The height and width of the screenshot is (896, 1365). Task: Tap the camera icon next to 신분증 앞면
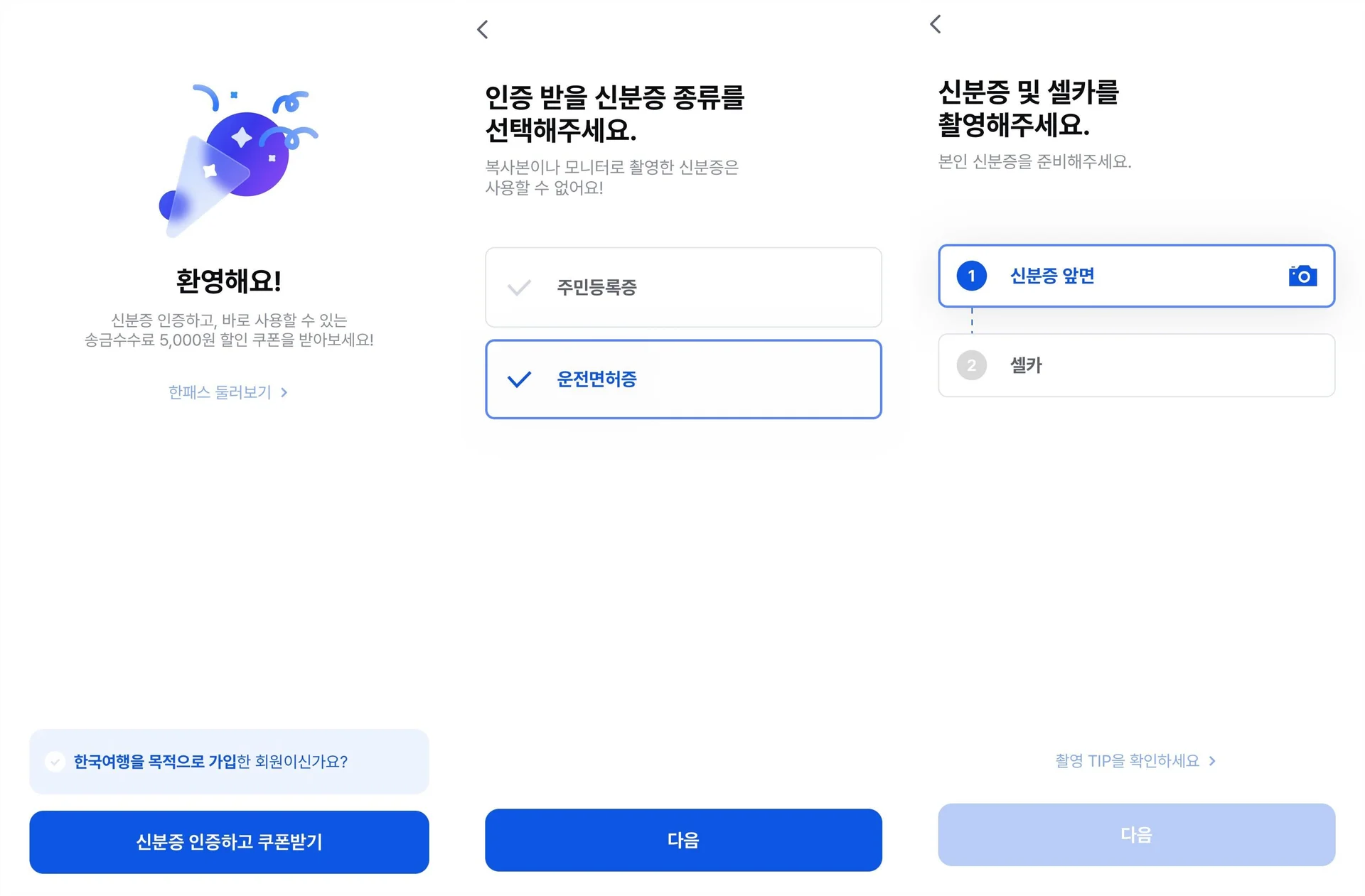1302,276
